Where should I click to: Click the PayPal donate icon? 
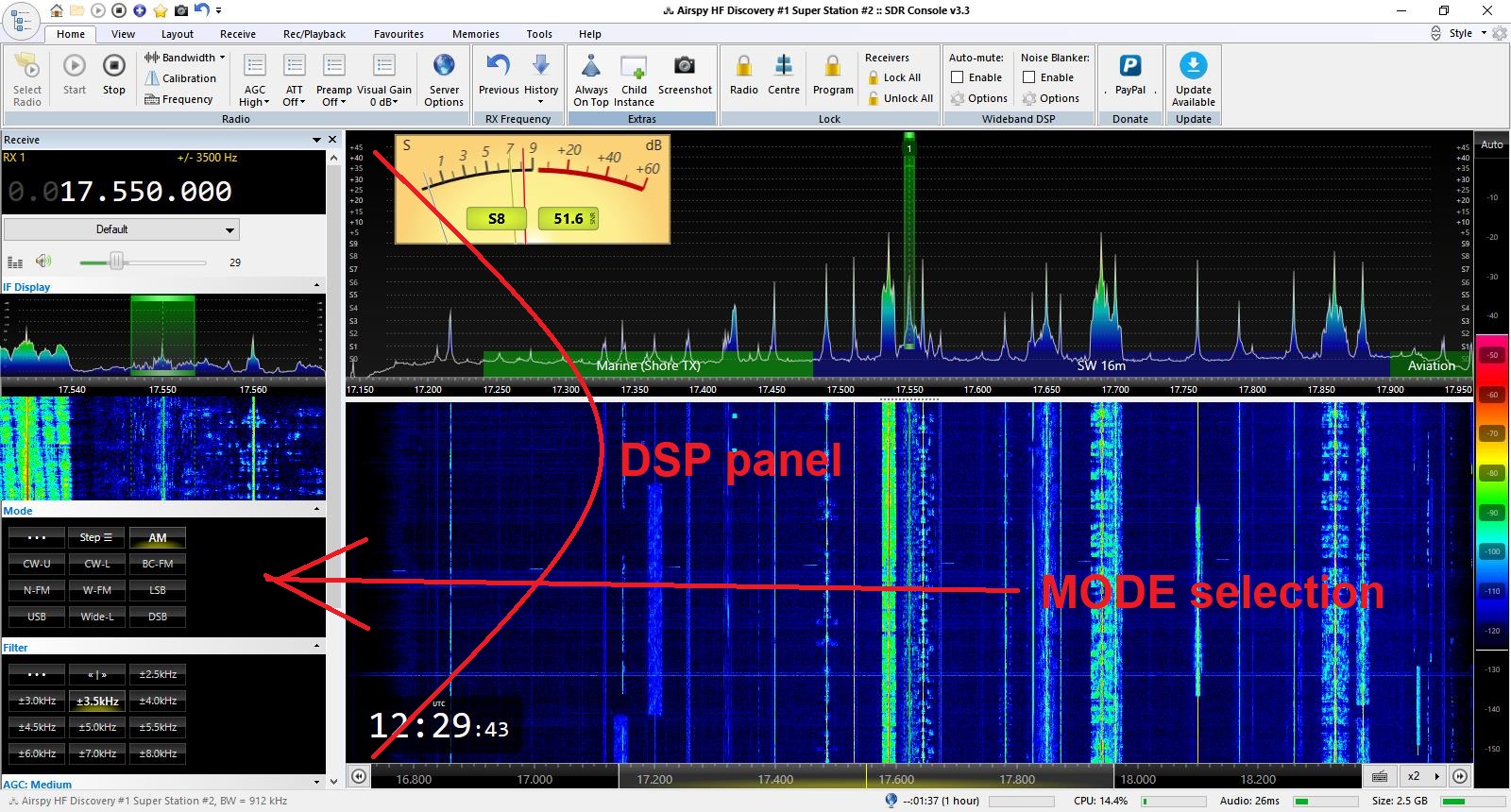click(x=1129, y=66)
